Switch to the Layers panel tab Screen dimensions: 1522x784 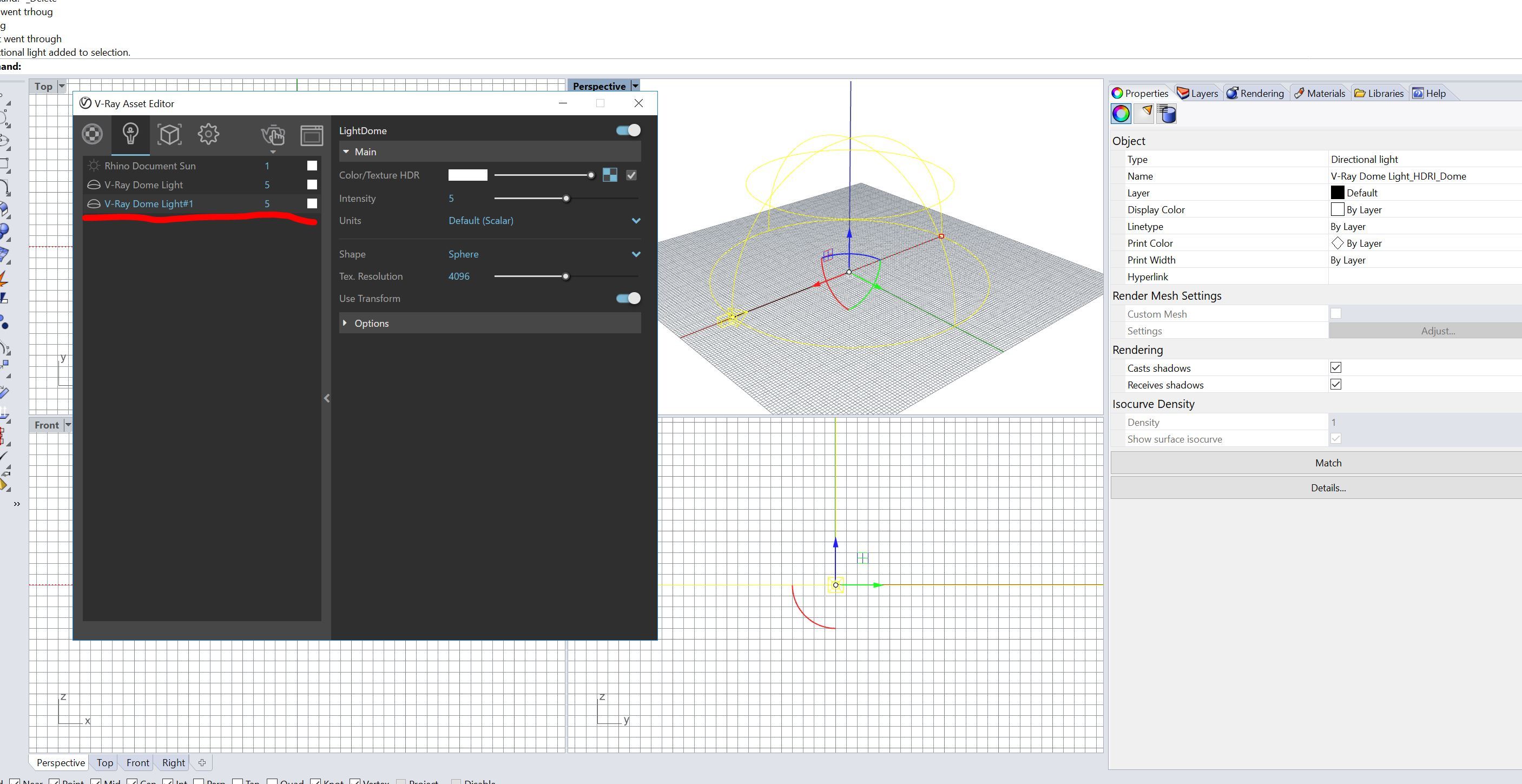[x=1197, y=94]
